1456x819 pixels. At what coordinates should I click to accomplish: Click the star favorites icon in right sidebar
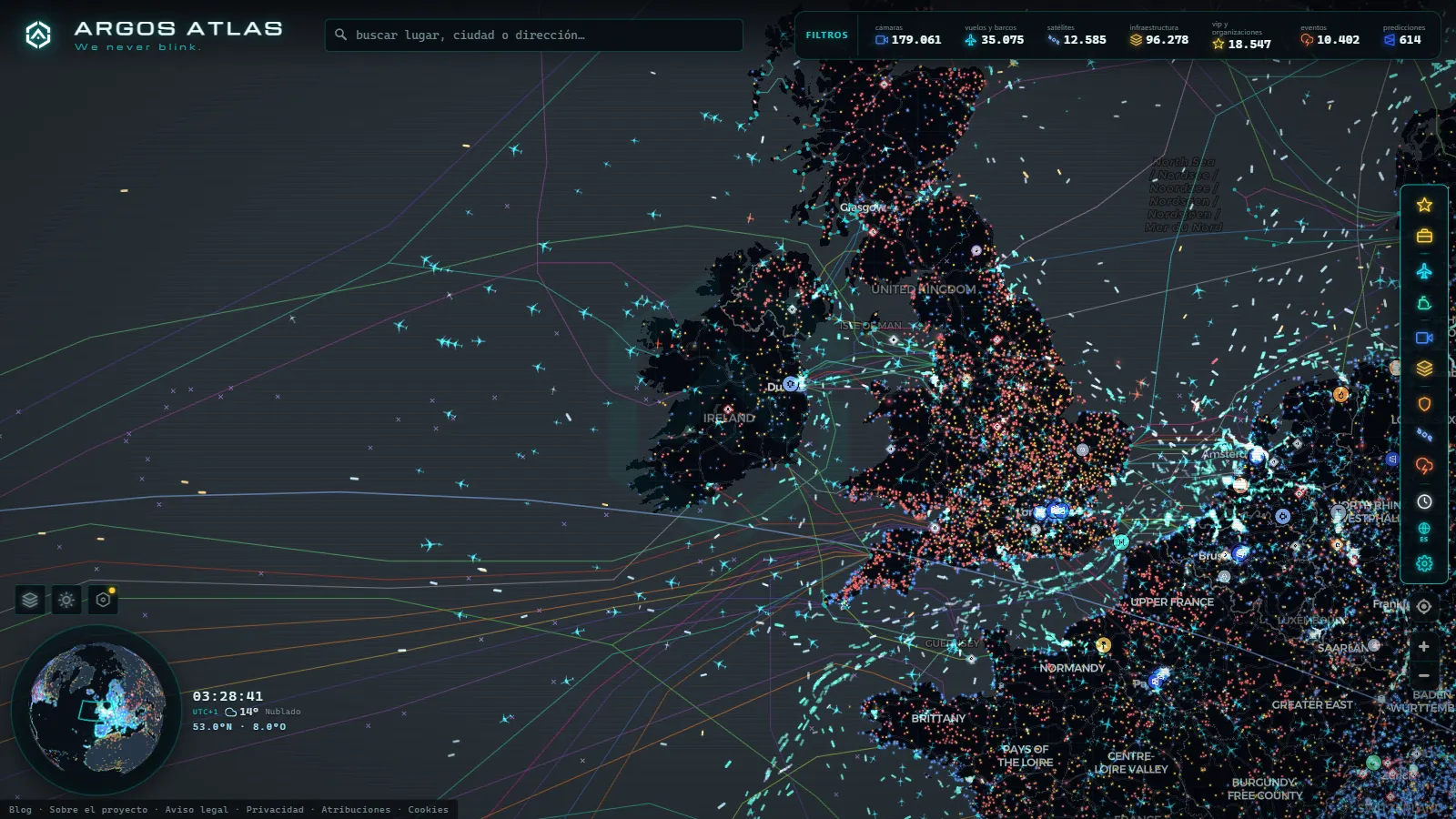click(1424, 205)
